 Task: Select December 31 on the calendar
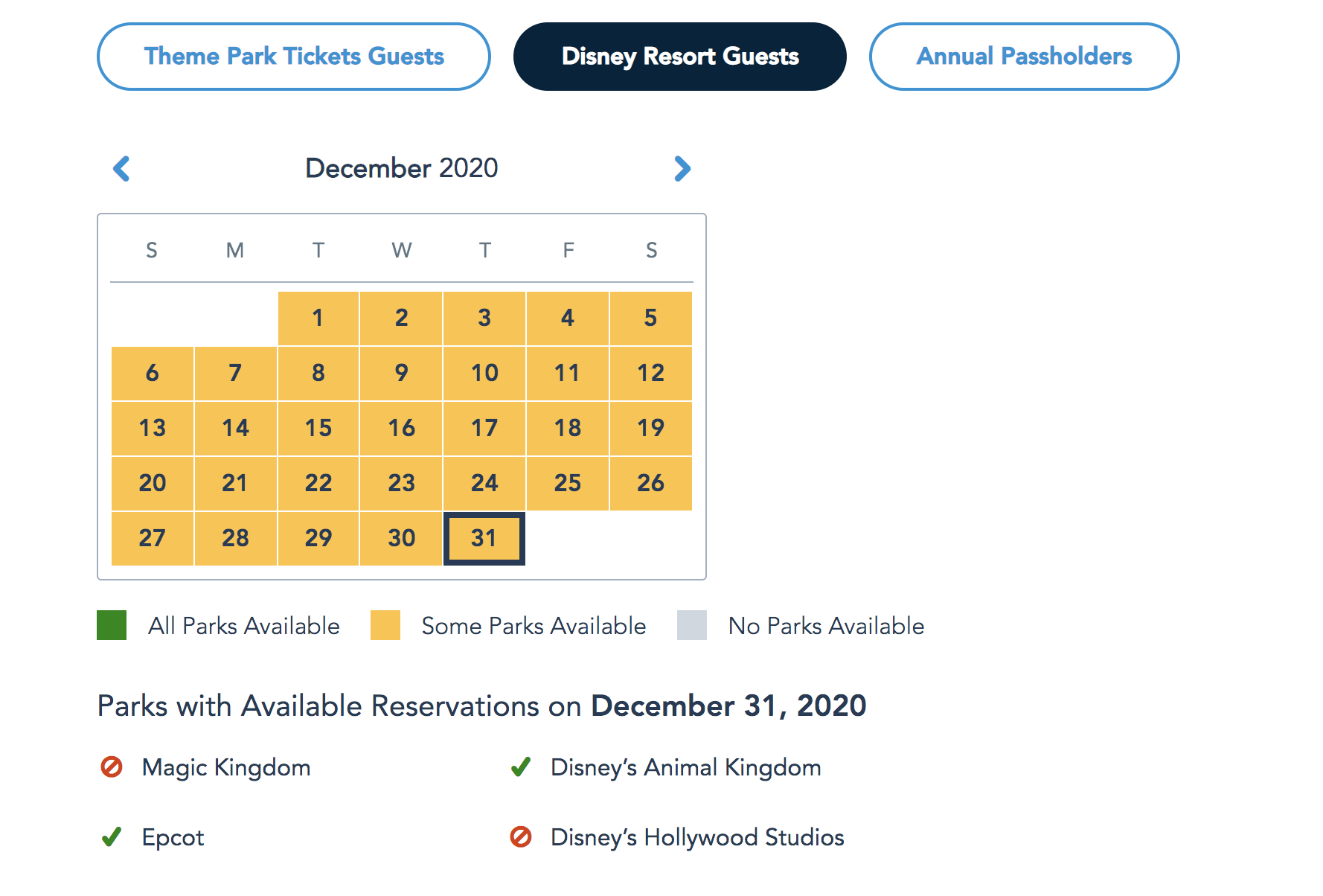(x=484, y=538)
